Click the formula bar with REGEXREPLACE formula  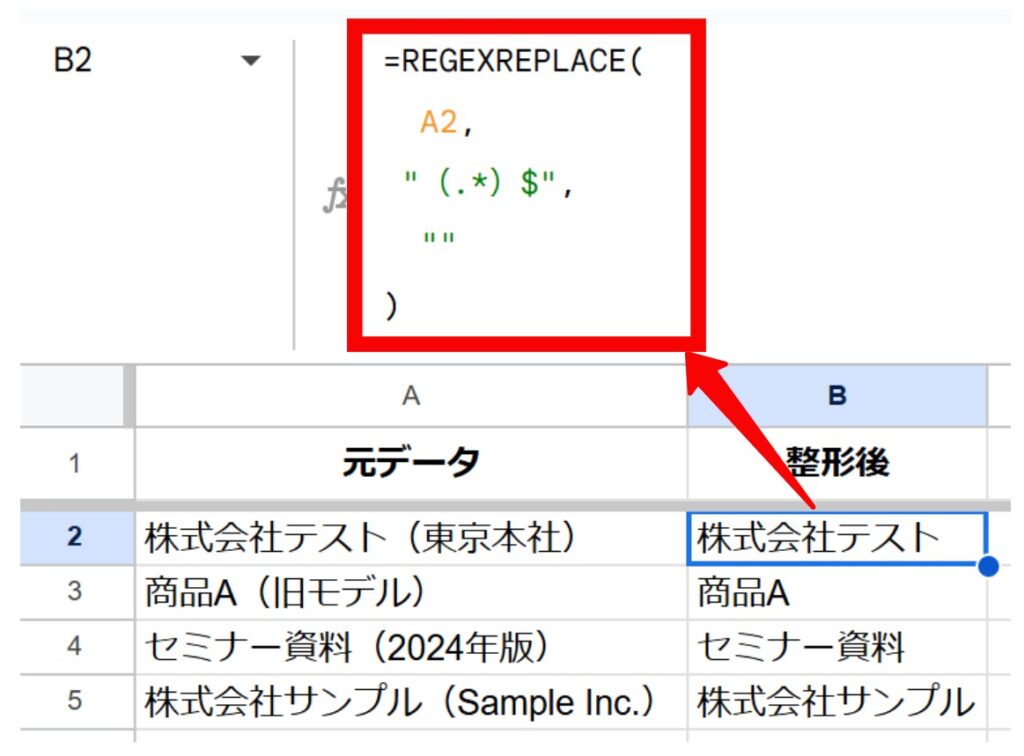pos(526,185)
